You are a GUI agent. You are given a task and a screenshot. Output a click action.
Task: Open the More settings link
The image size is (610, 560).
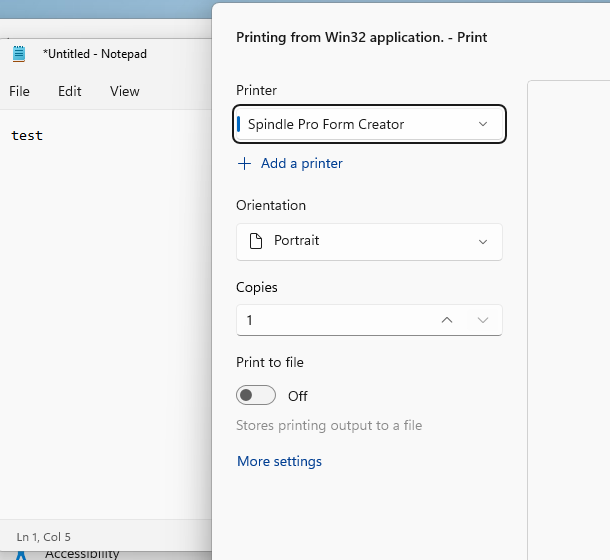tap(279, 461)
